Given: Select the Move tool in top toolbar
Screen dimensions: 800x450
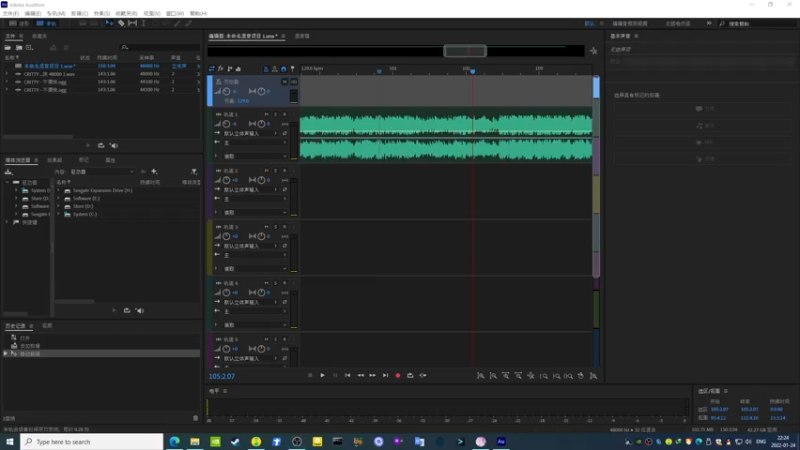Looking at the screenshot, I should (x=109, y=22).
